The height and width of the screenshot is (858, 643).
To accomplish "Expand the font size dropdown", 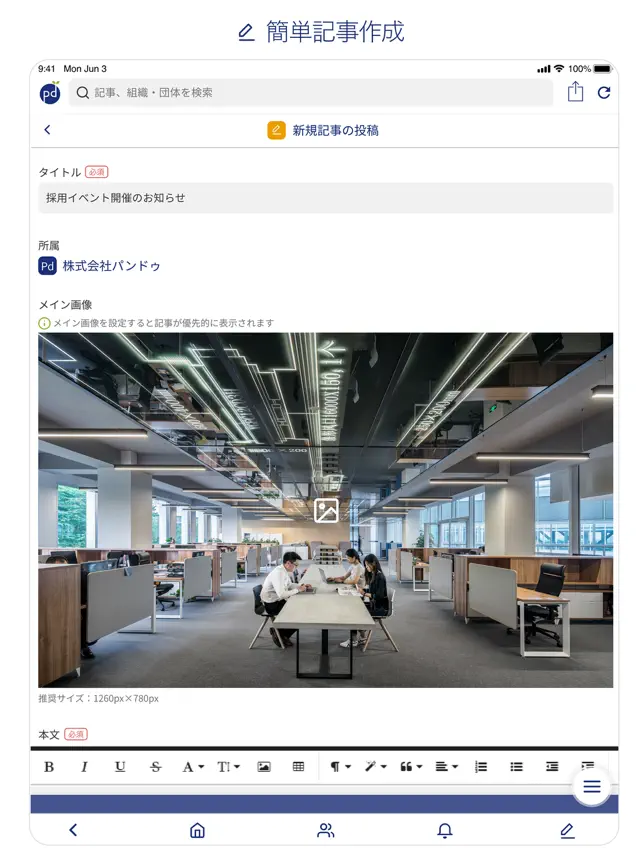I will 228,767.
